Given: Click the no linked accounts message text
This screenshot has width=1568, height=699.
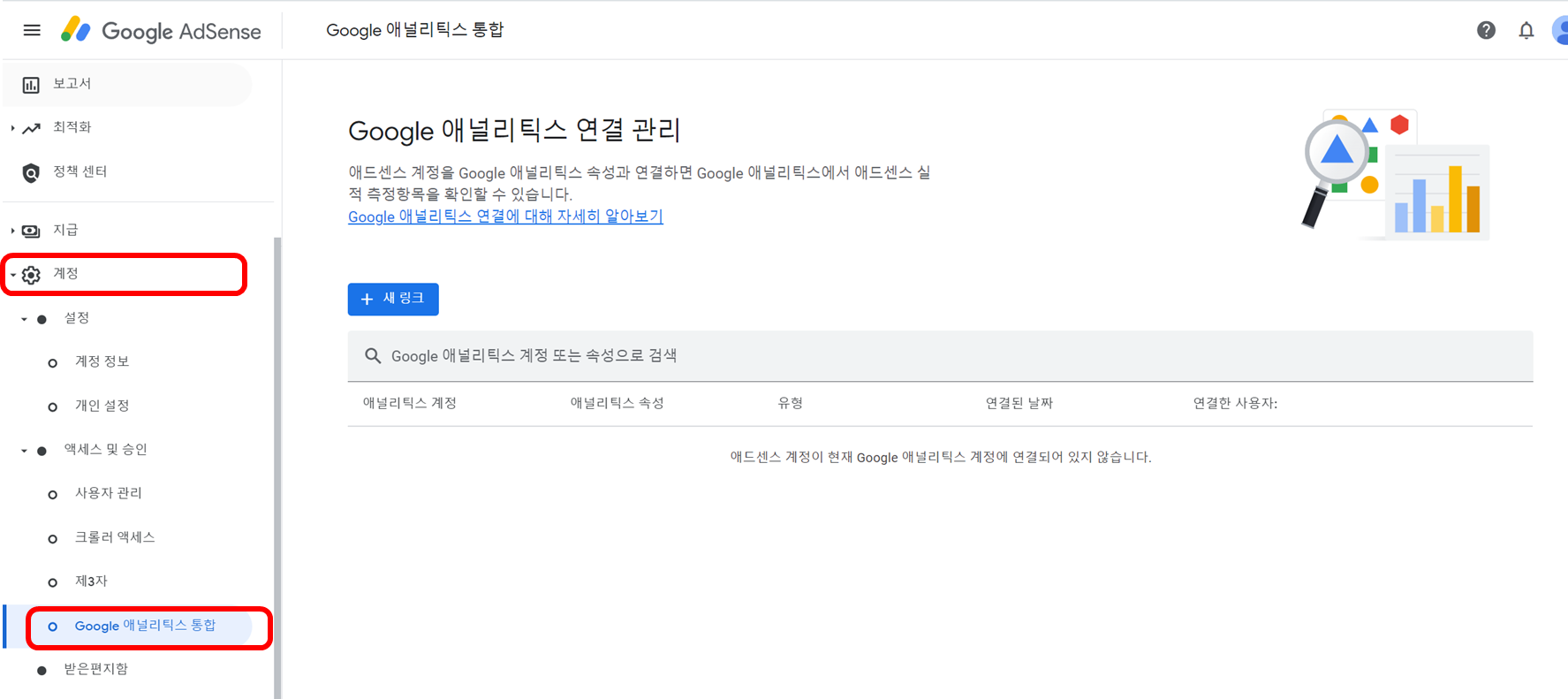Looking at the screenshot, I should click(x=941, y=457).
